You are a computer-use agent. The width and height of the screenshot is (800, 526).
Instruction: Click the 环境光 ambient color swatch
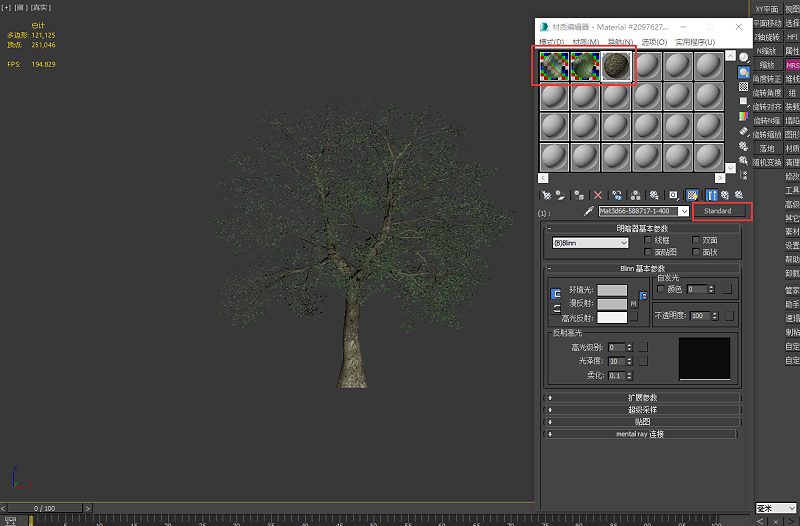612,290
